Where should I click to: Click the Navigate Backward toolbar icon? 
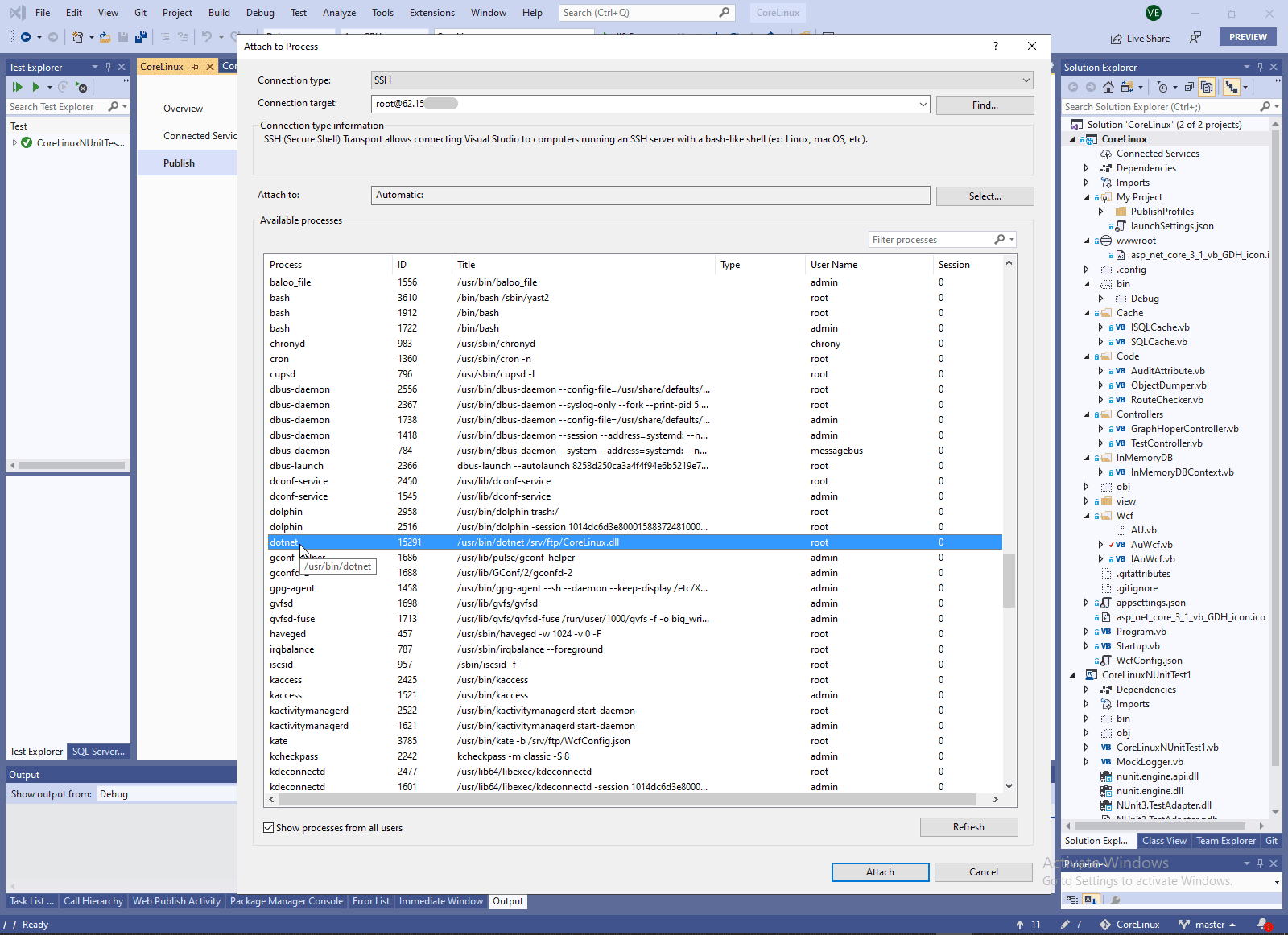pyautogui.click(x=26, y=37)
